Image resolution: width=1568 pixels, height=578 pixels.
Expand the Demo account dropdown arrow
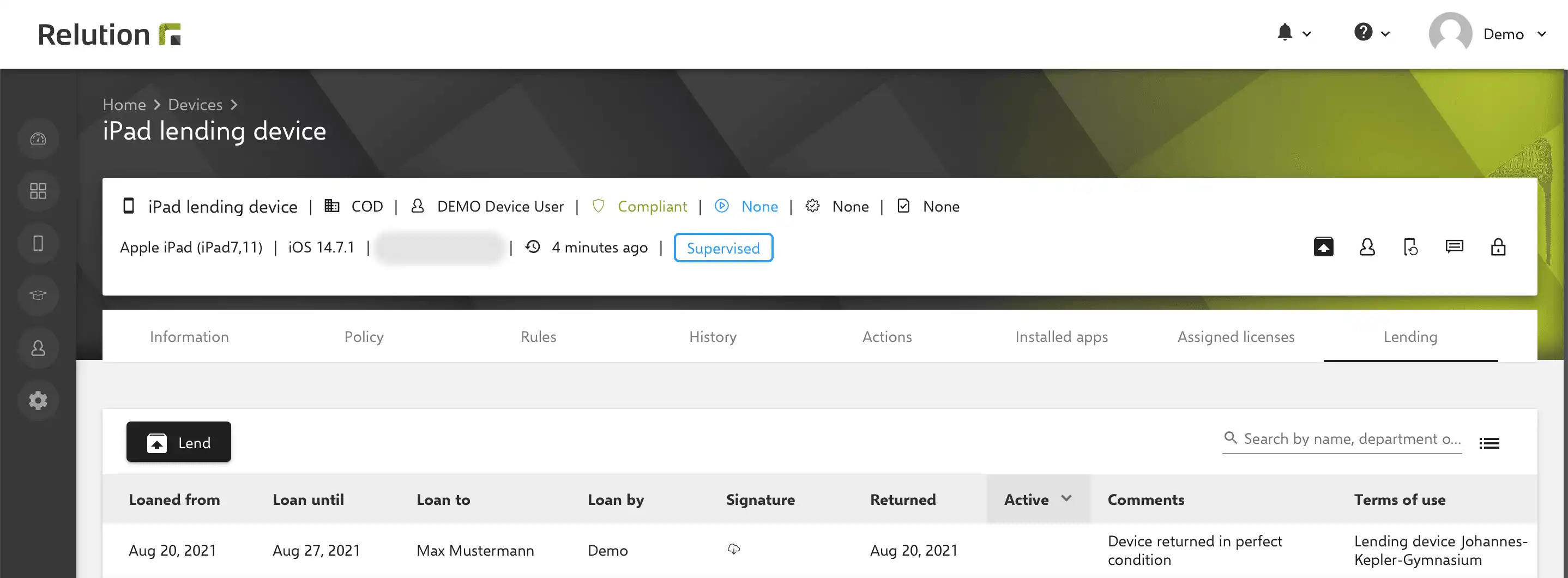(x=1542, y=34)
